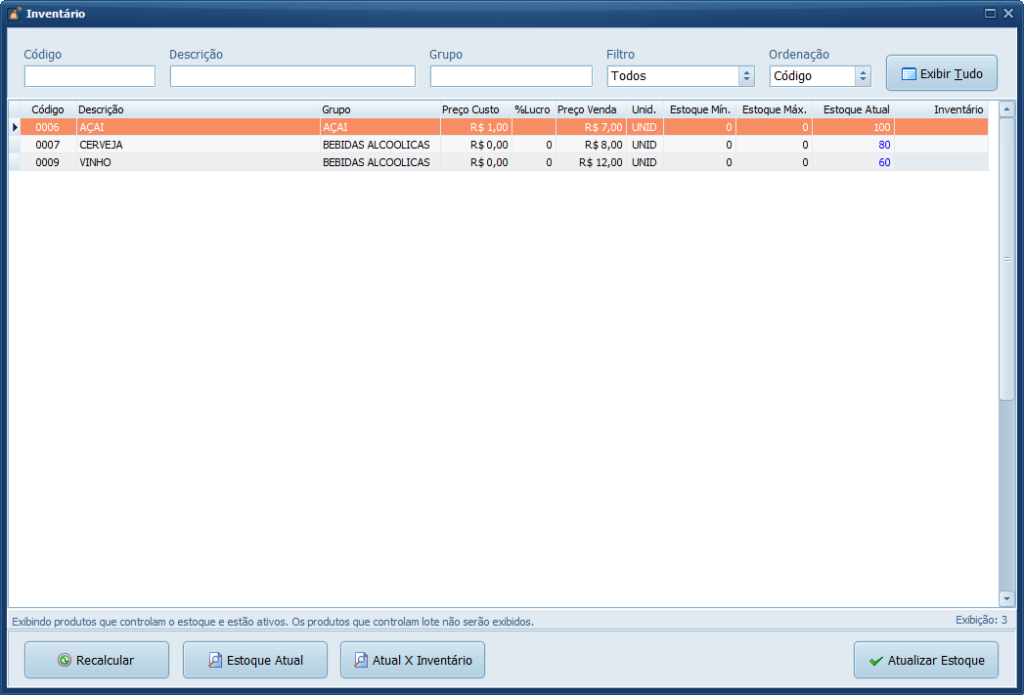Expand the Filtro dropdown
1024x695 pixels.
pos(746,76)
